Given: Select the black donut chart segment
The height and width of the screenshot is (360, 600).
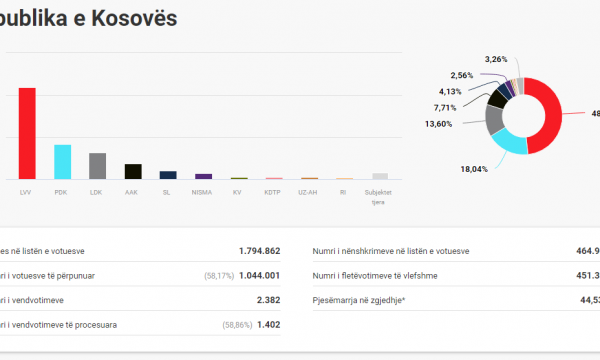Looking at the screenshot, I should click(x=497, y=99).
